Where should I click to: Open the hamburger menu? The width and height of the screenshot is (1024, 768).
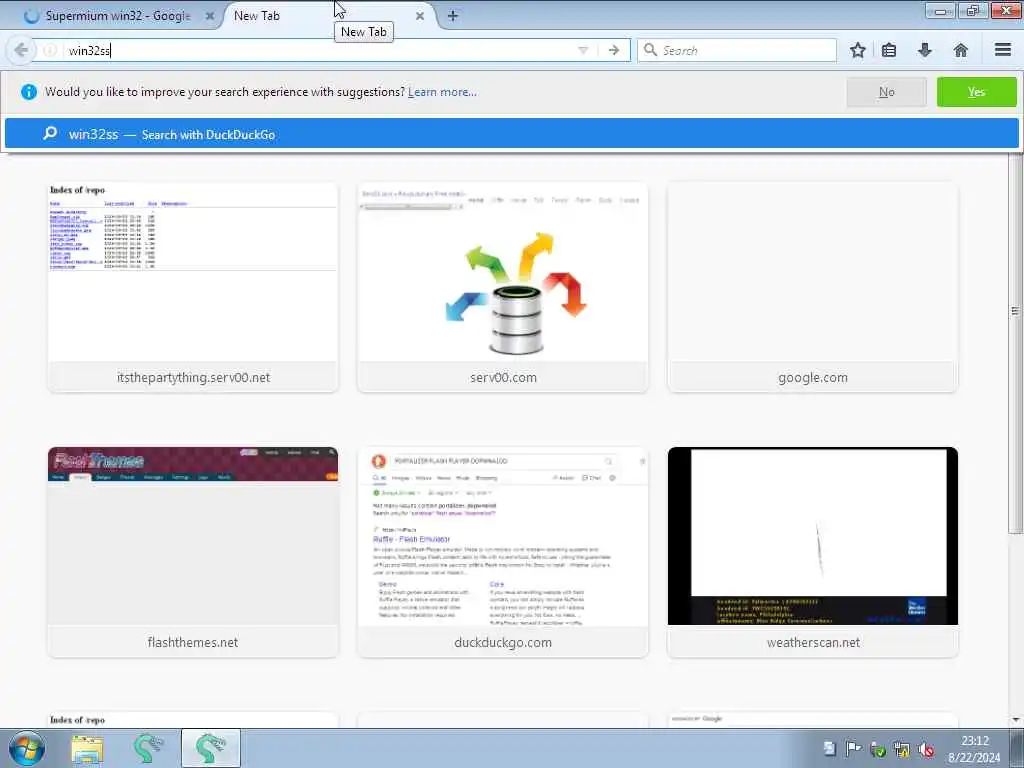coord(1003,50)
